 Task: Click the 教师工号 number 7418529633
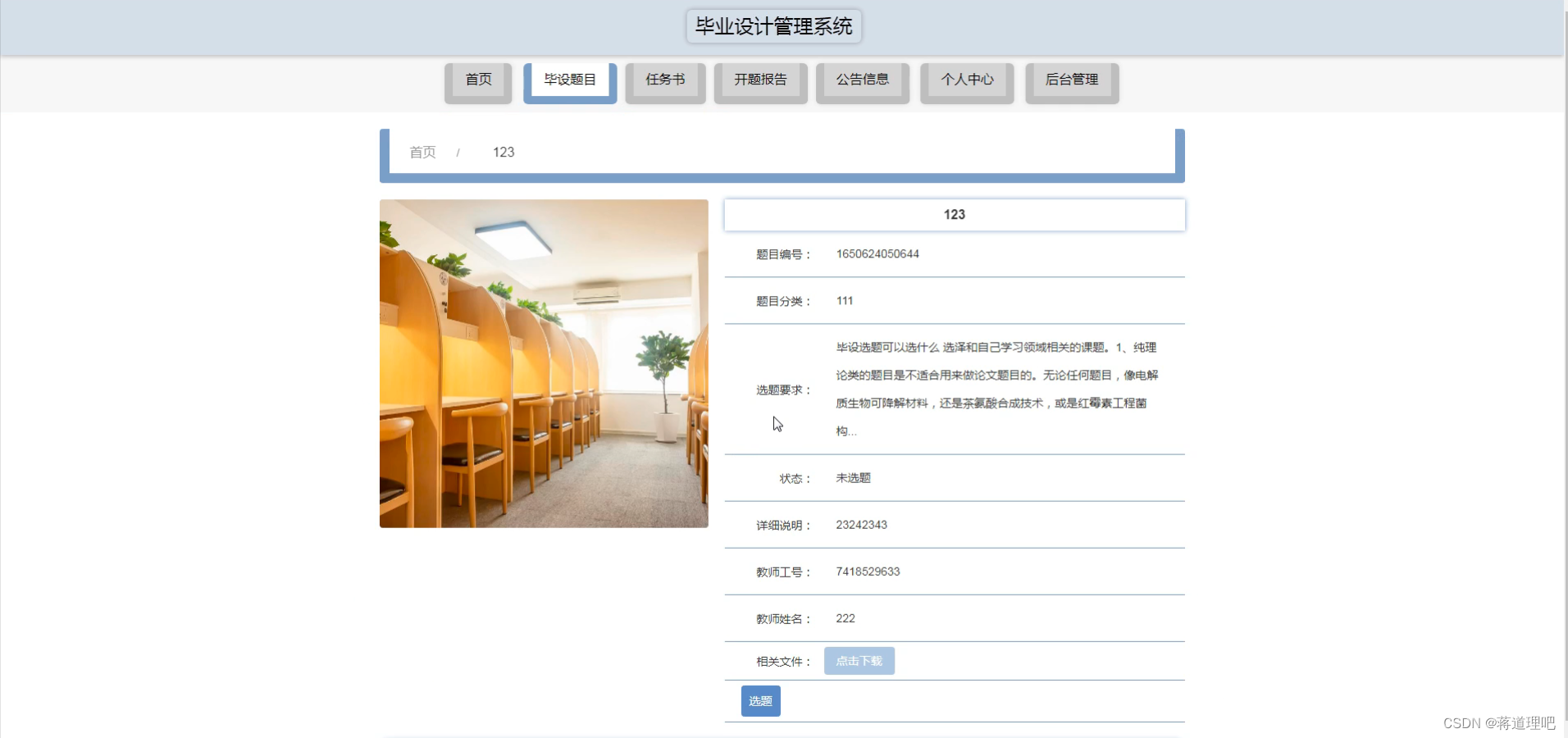pos(867,572)
